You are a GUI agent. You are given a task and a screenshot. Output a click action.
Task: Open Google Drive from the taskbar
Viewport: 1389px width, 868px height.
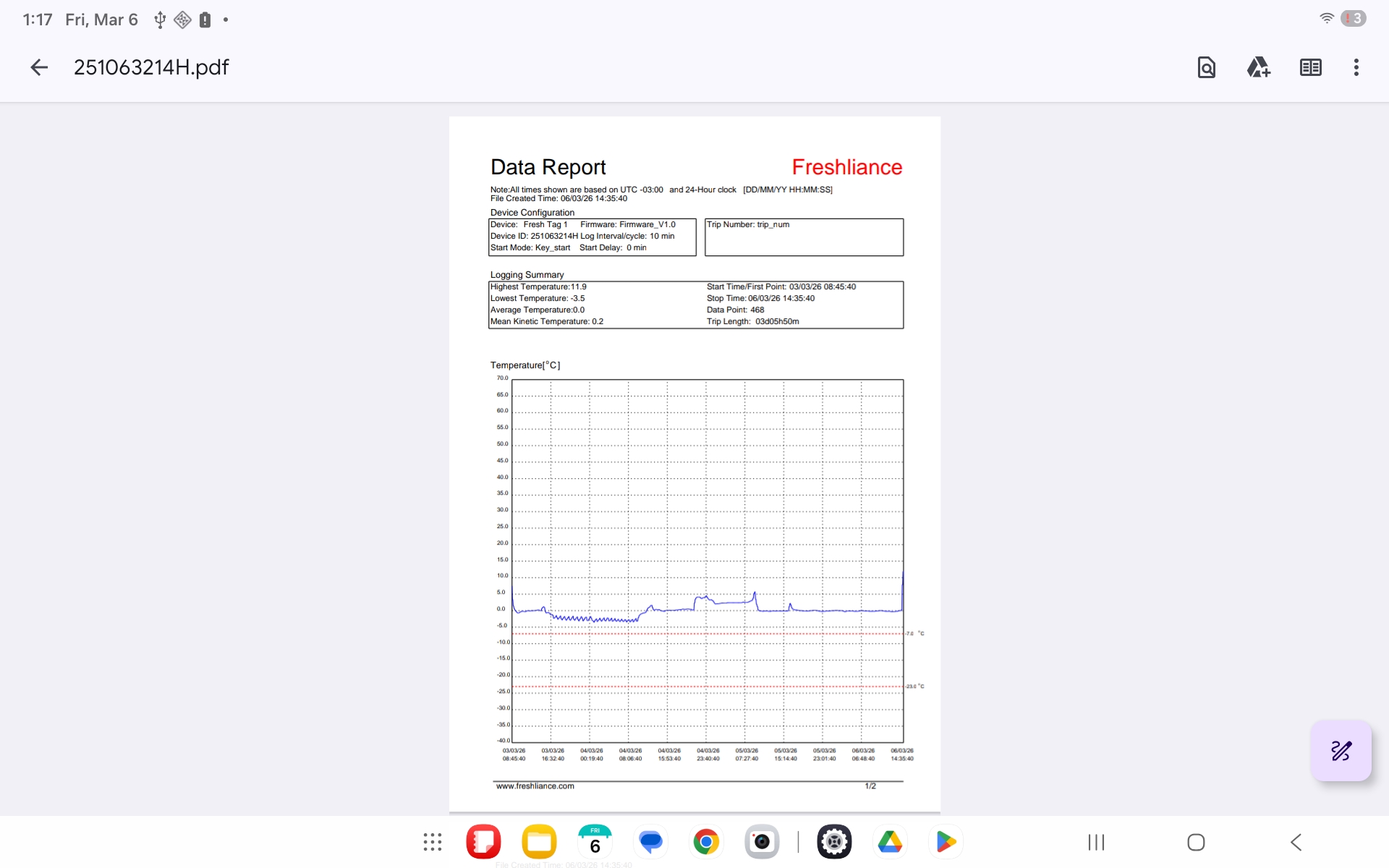click(890, 842)
